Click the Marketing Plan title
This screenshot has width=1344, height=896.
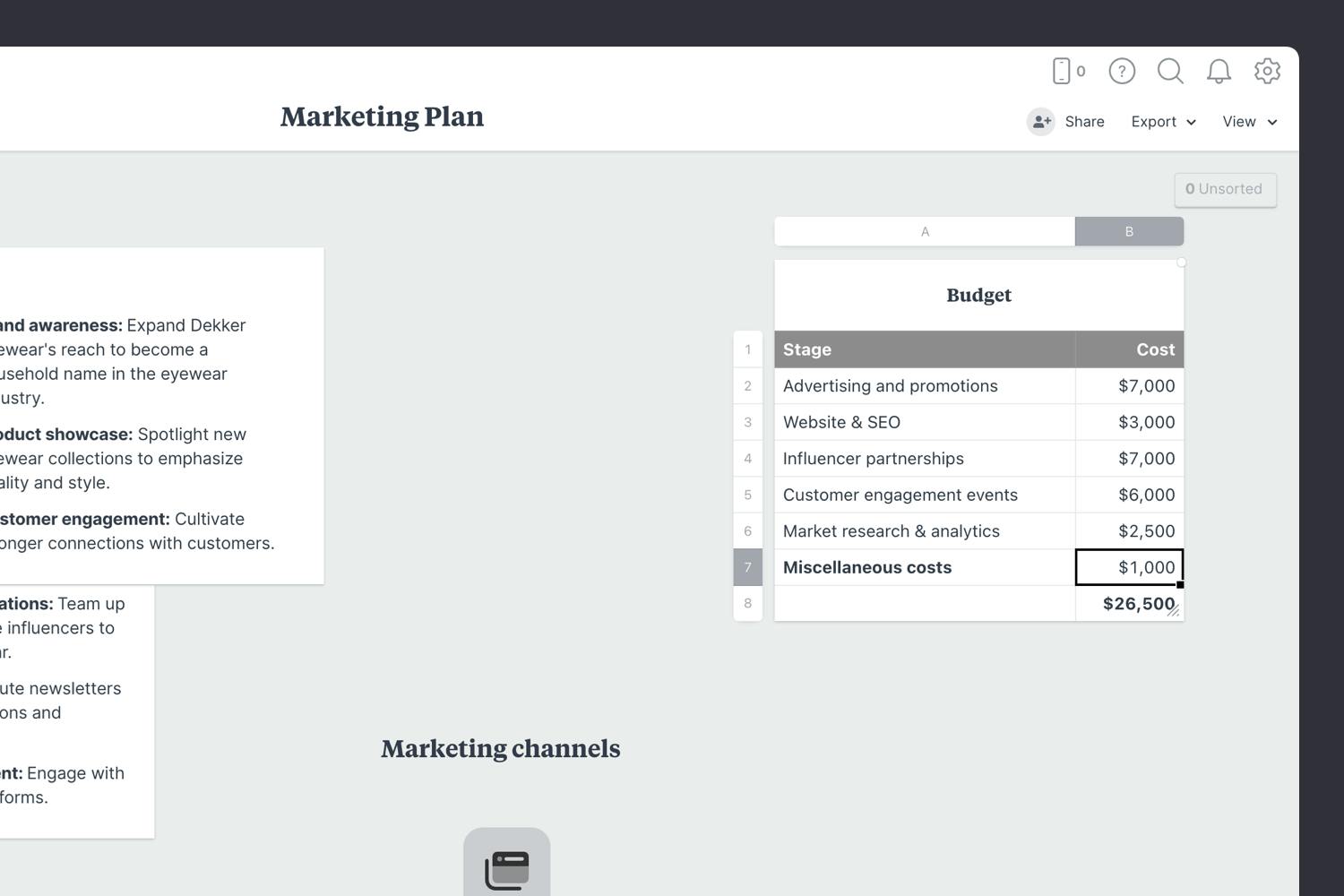382,116
